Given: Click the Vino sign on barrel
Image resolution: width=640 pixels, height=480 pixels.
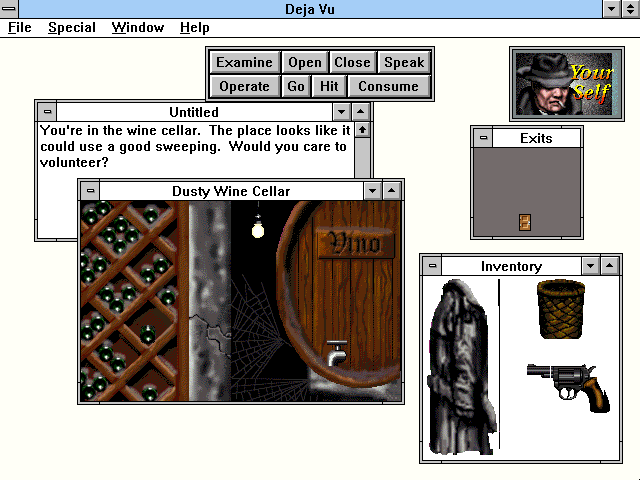Looking at the screenshot, I should [356, 243].
